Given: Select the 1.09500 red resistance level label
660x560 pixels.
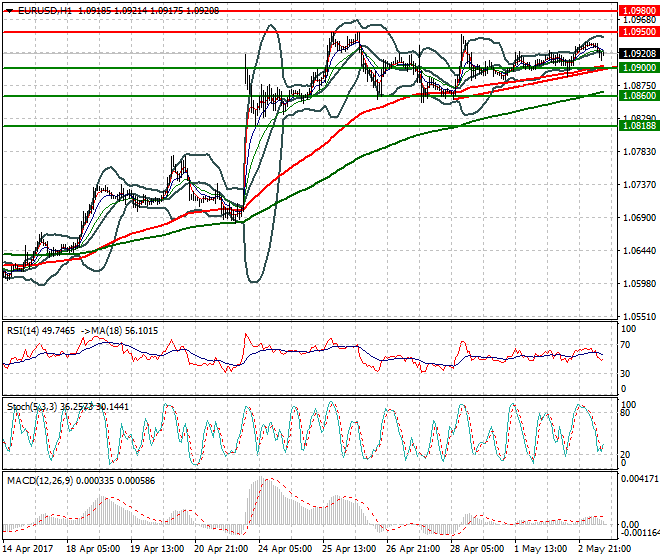Looking at the screenshot, I should click(x=639, y=32).
